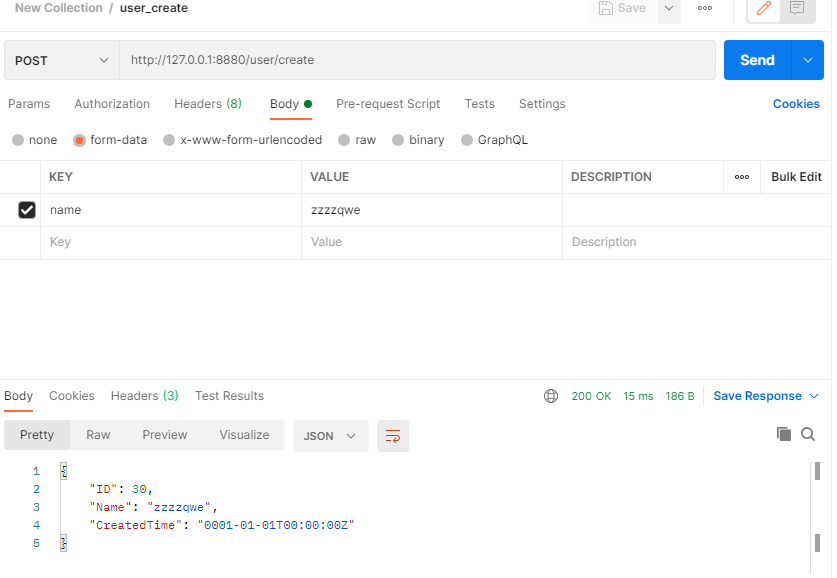Search response with the magnifier icon
The height and width of the screenshot is (578, 837).
tap(808, 434)
